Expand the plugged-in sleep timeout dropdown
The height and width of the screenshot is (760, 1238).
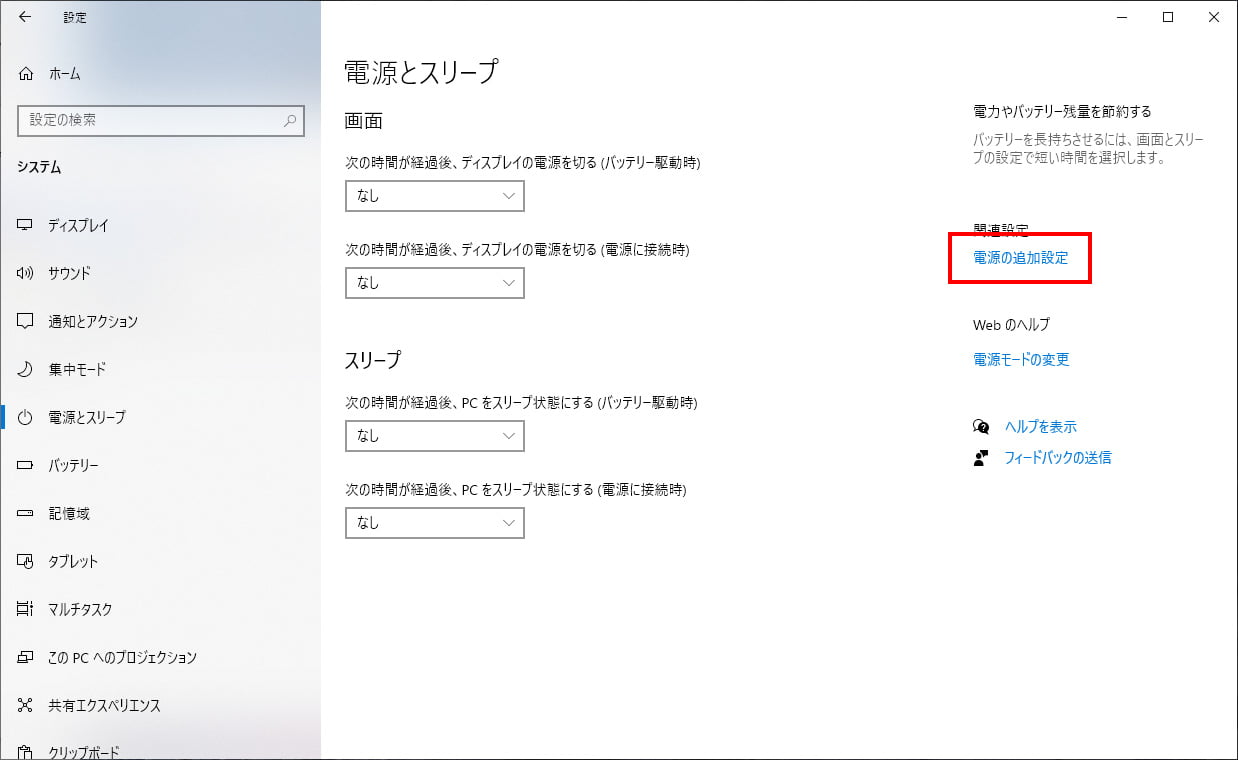(434, 522)
